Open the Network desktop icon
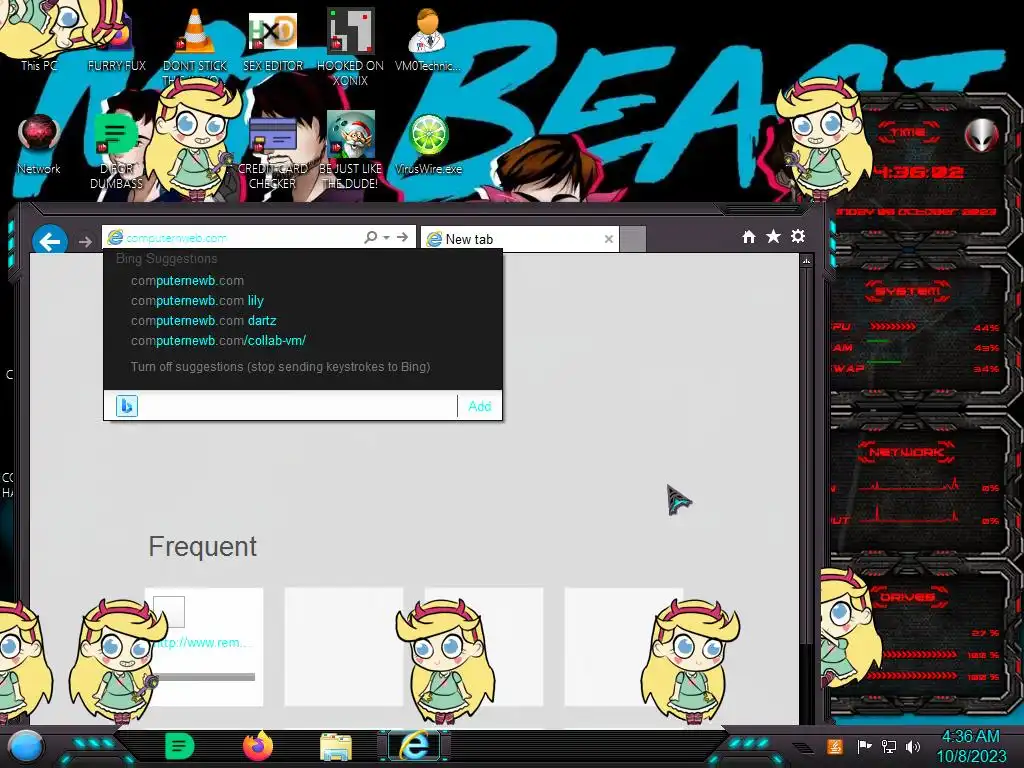The height and width of the screenshot is (768, 1024). tap(39, 144)
